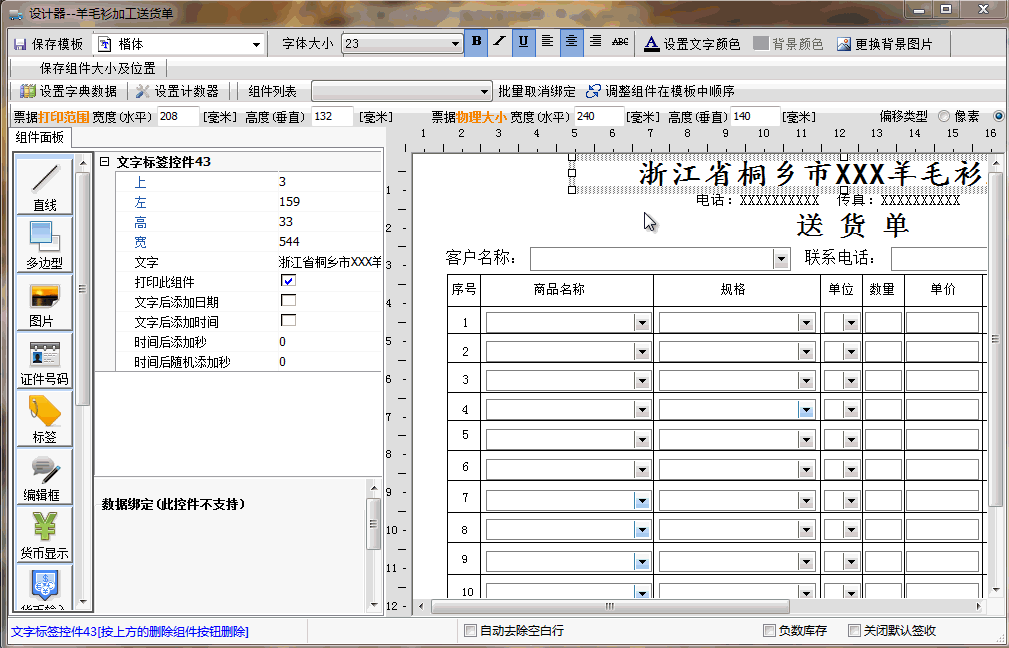Toggle bold text formatting

(476, 42)
